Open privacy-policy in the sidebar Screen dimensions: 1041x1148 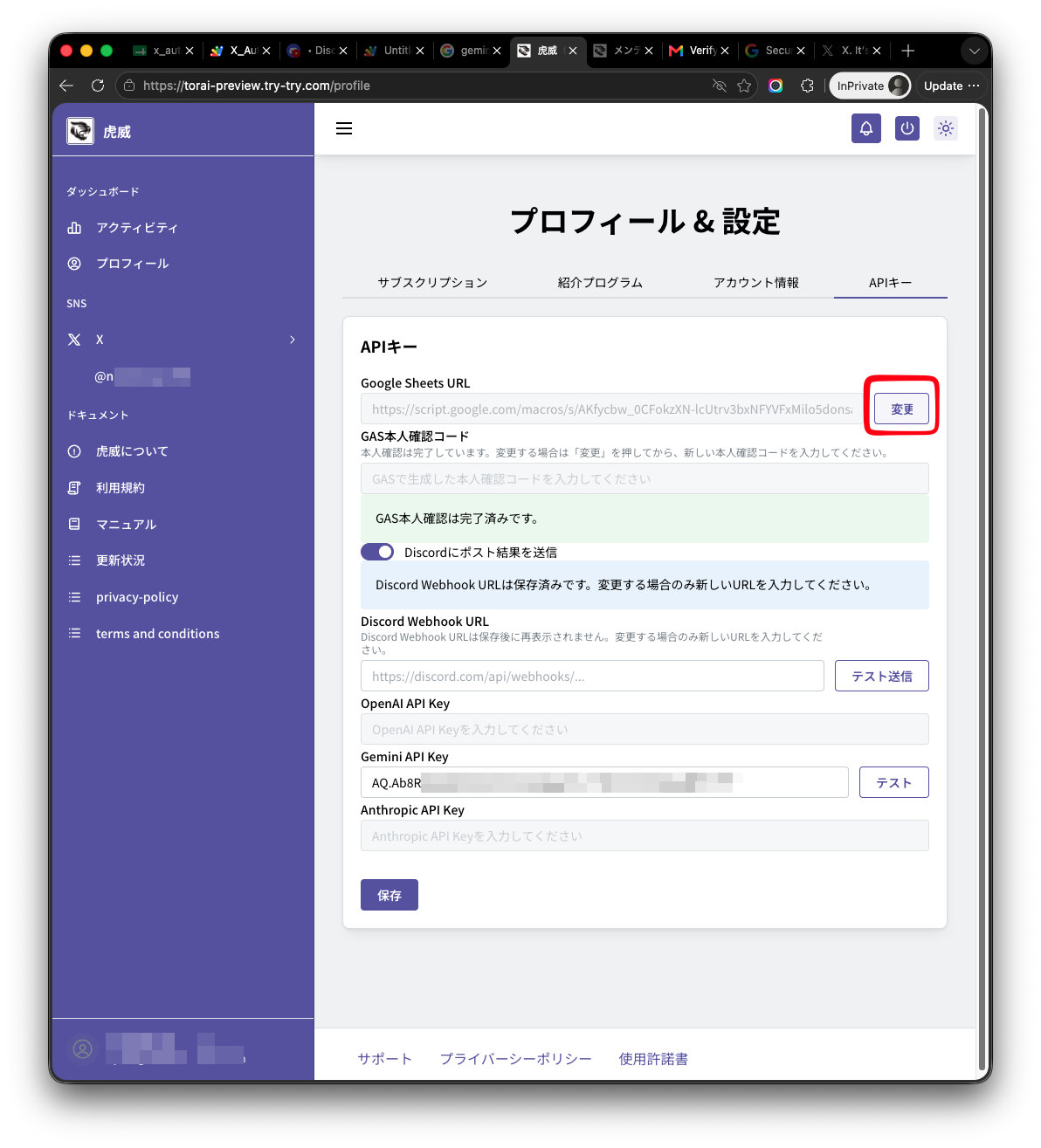coord(137,597)
